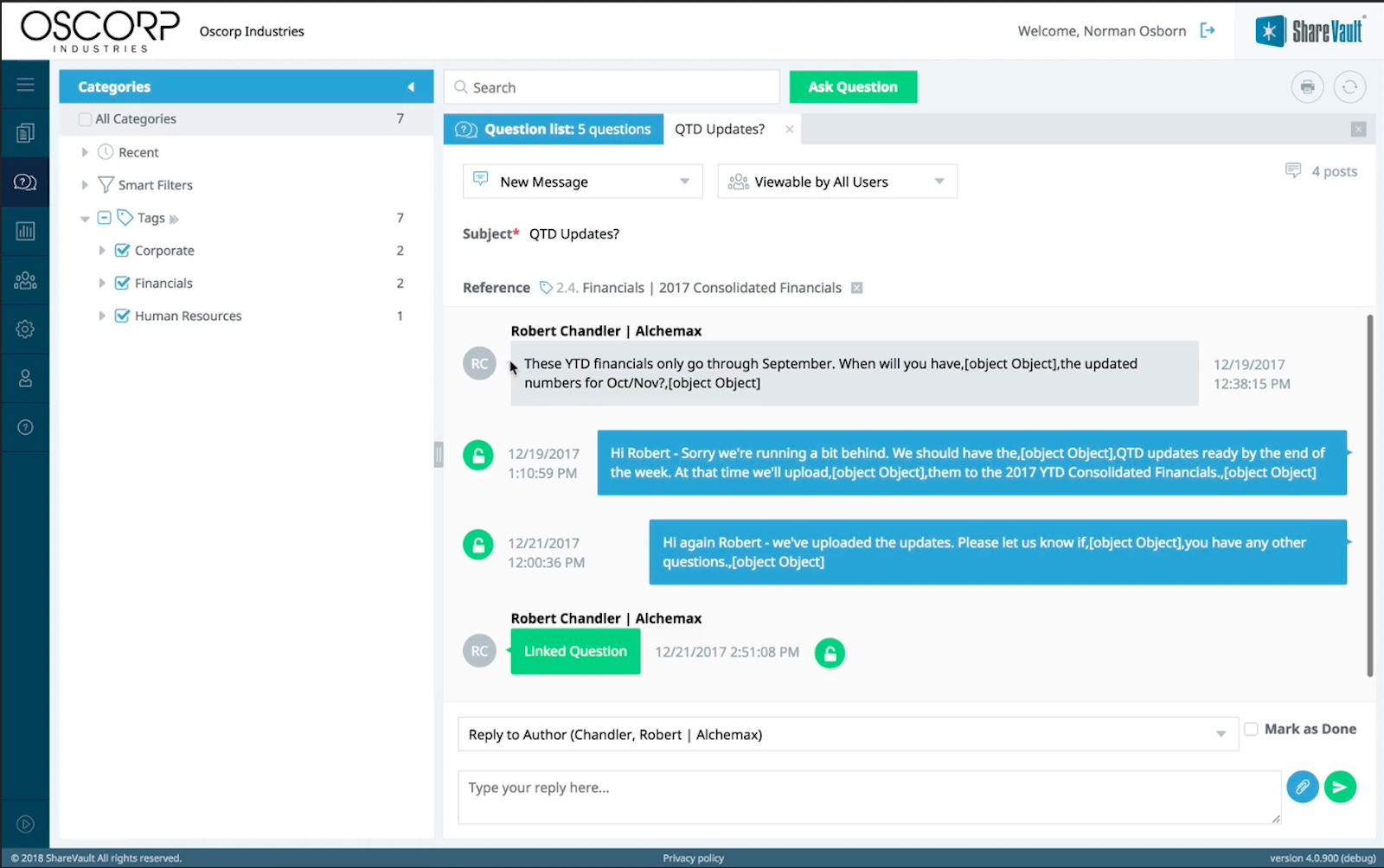Click the Welcome, Norman Osborn text

(1102, 31)
